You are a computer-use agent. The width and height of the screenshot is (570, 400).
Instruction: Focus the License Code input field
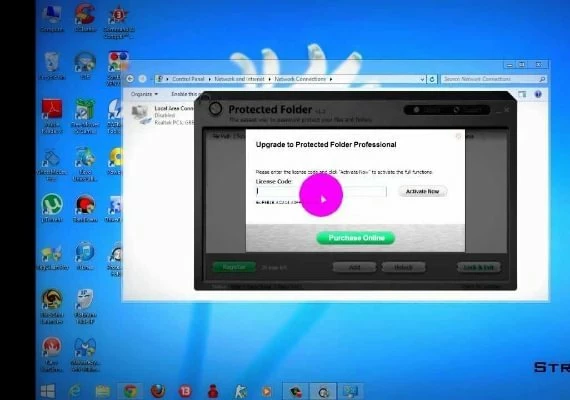(321, 191)
